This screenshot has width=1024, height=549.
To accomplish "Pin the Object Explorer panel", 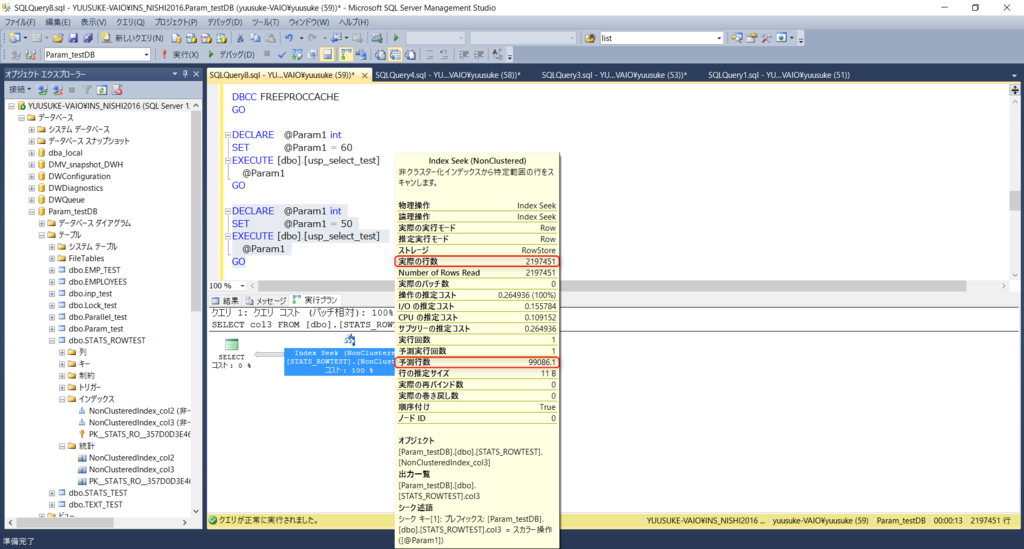I will point(185,74).
